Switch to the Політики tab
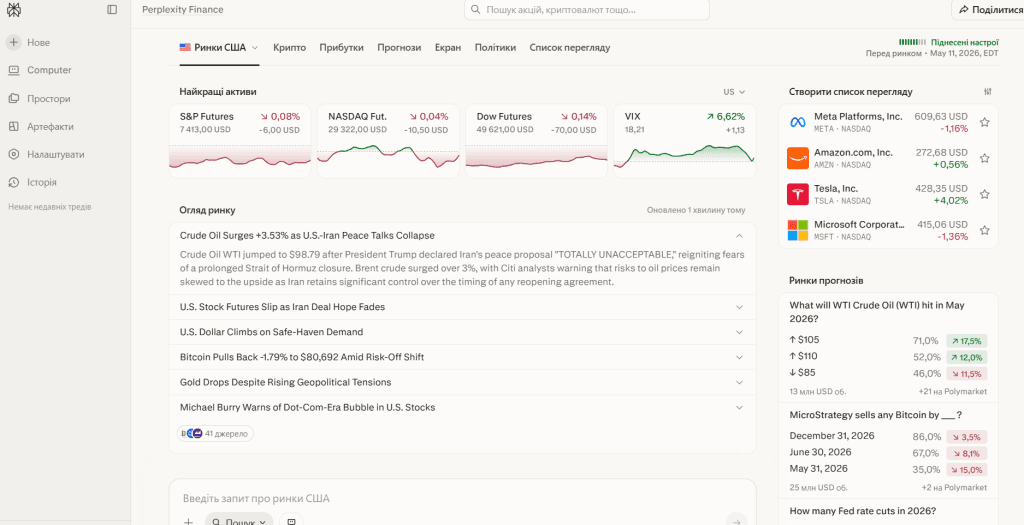The height and width of the screenshot is (525, 1024). tap(496, 48)
